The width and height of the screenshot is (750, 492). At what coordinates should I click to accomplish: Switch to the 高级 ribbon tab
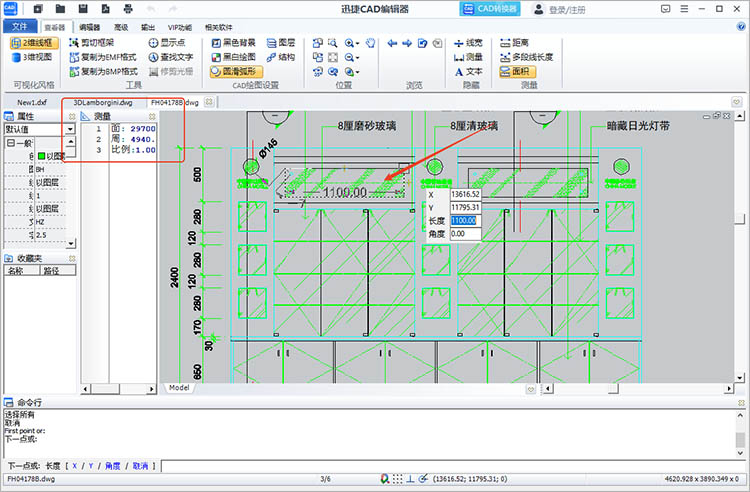coord(121,27)
